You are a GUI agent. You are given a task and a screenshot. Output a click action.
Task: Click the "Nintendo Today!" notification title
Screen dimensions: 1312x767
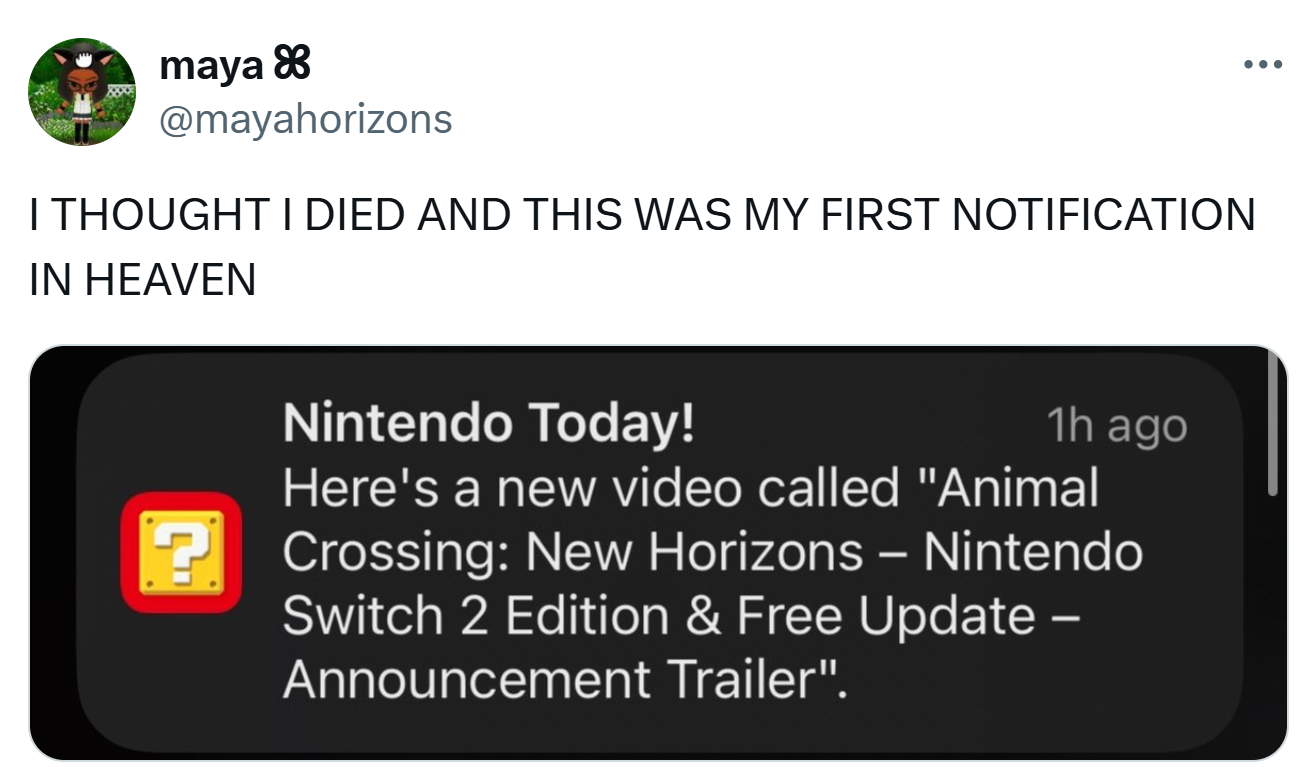(488, 425)
